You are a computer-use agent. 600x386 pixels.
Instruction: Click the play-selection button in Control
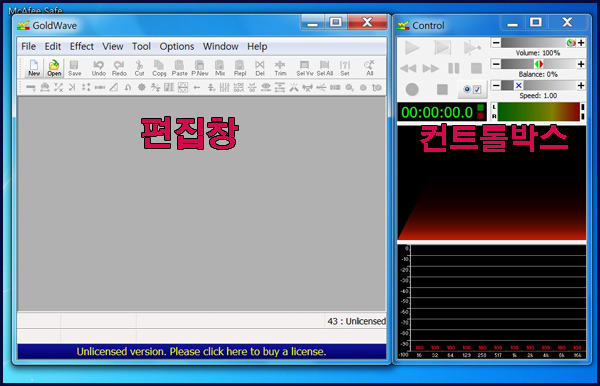click(442, 48)
